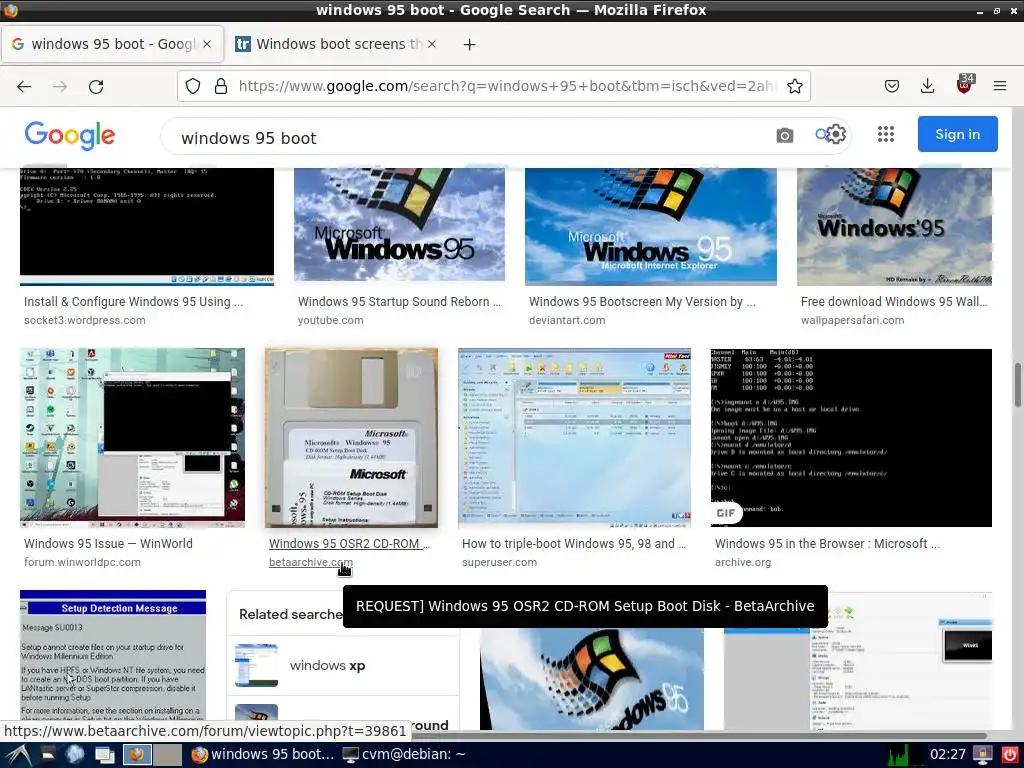This screenshot has width=1024, height=768.
Task: Switch to 'Windows boot screens' tab
Action: 337,44
